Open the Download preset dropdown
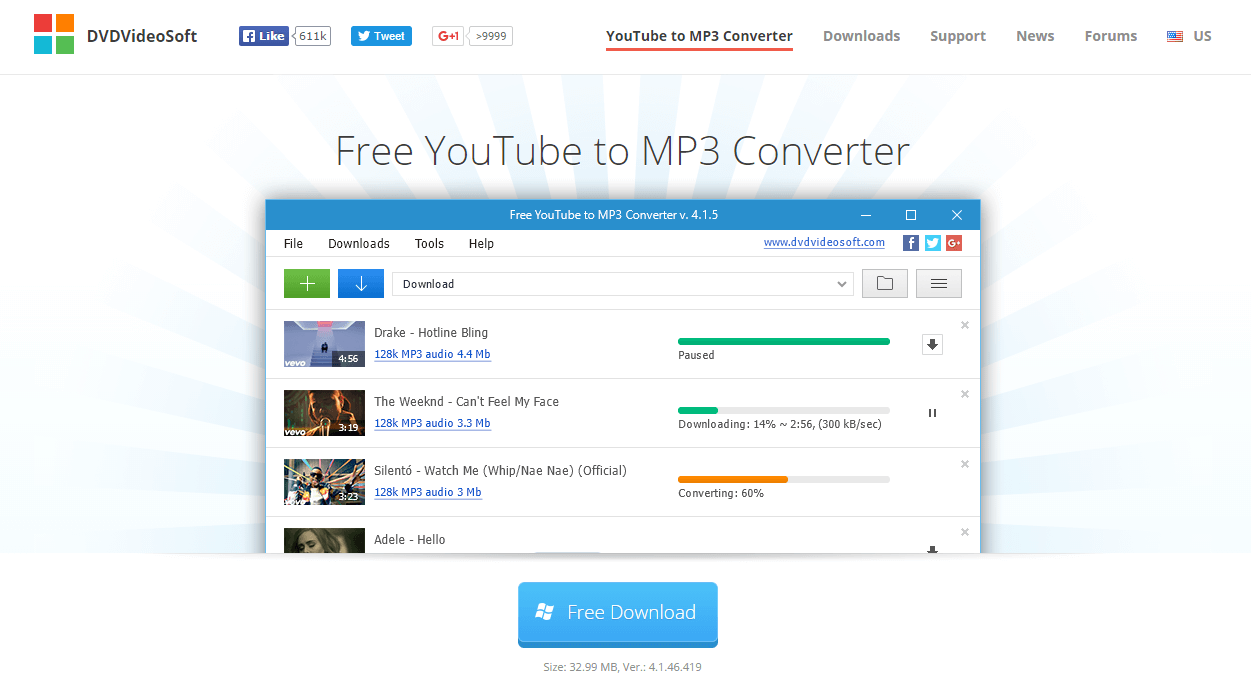The height and width of the screenshot is (689, 1251). (x=841, y=283)
